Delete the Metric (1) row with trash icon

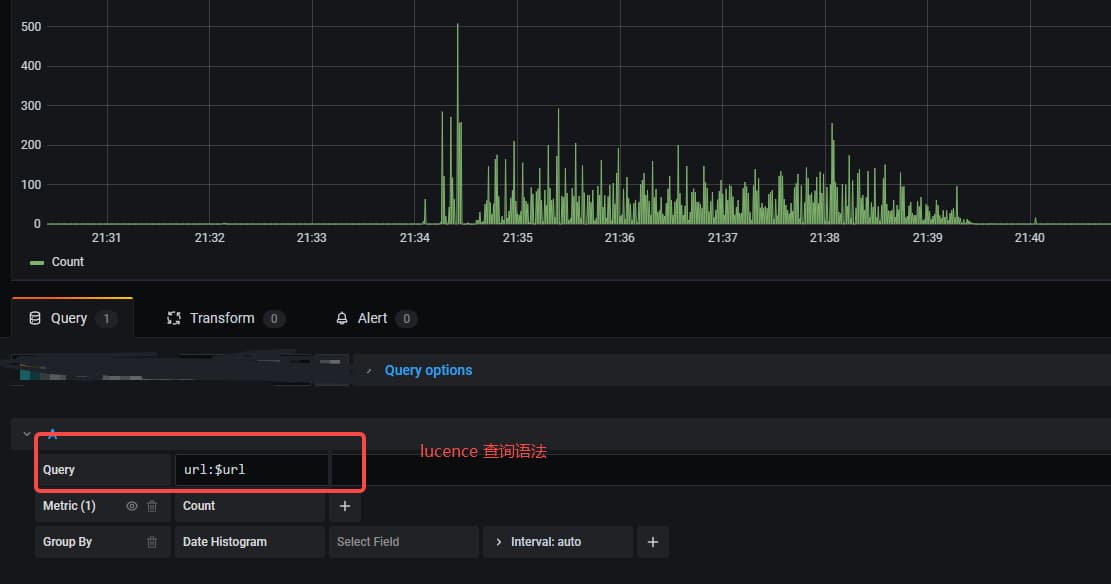pyautogui.click(x=152, y=506)
